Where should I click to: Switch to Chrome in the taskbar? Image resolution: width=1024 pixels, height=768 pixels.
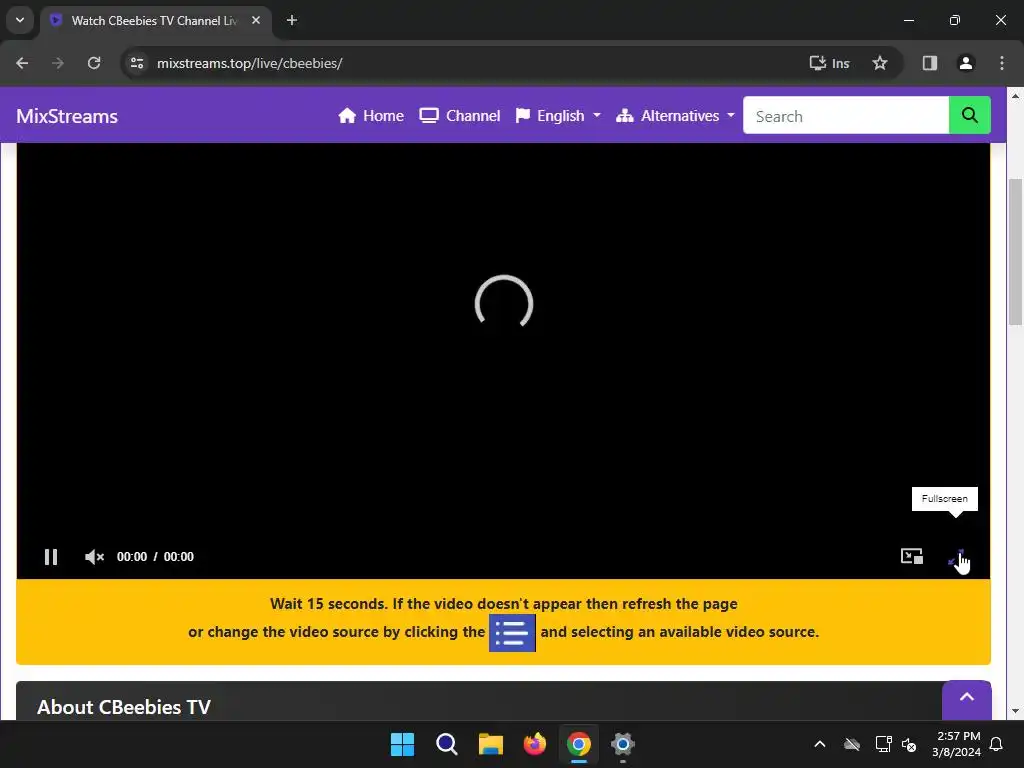click(579, 744)
